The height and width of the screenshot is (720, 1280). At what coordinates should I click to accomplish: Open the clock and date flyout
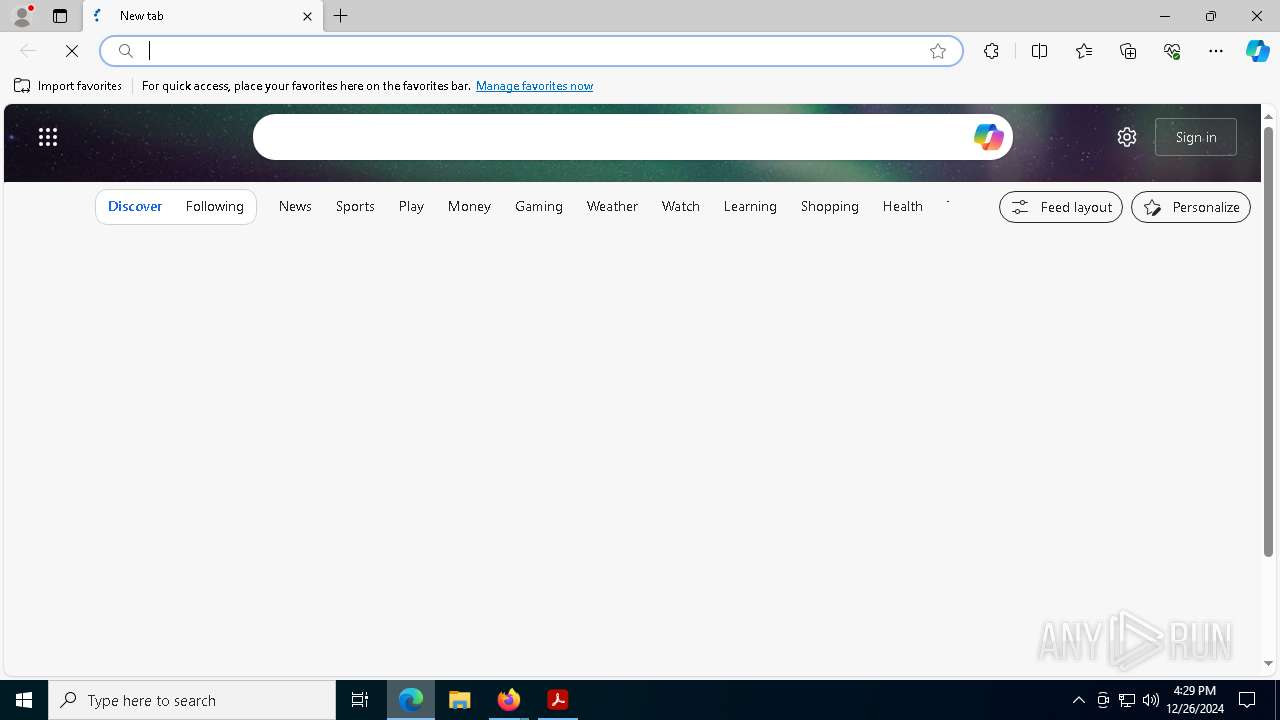point(1195,700)
